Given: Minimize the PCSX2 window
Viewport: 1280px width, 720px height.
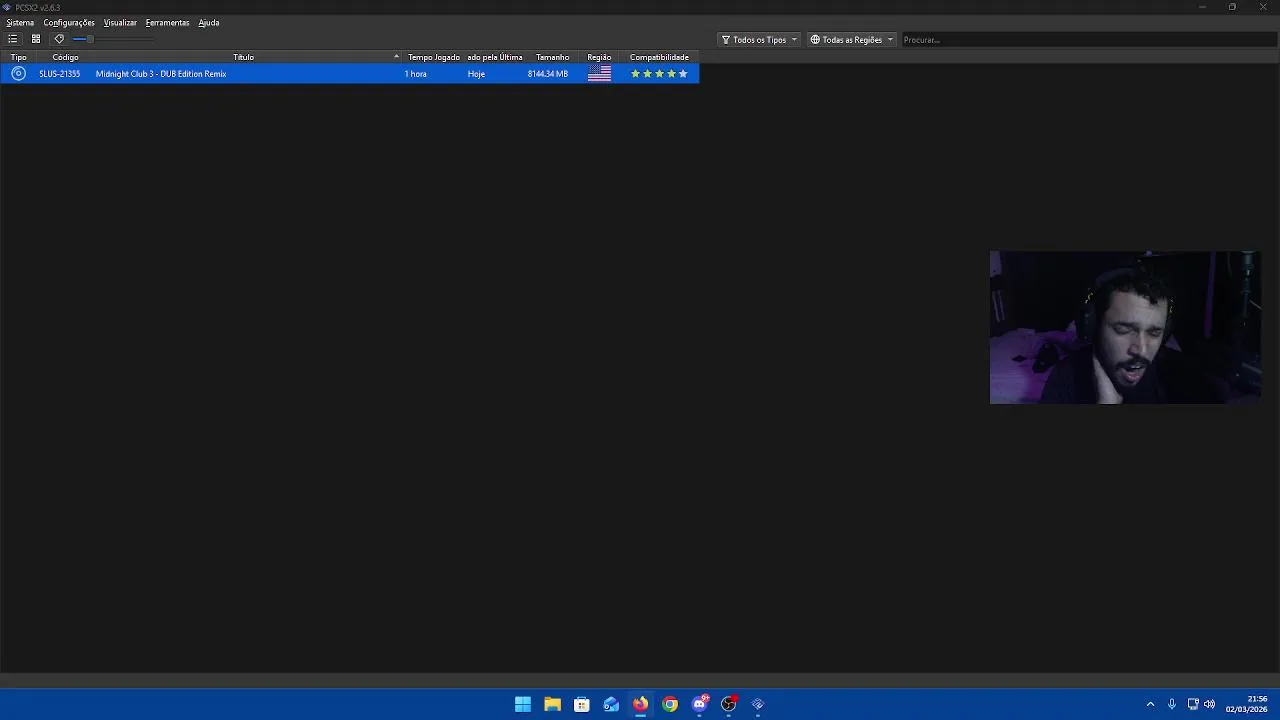Looking at the screenshot, I should (1202, 7).
